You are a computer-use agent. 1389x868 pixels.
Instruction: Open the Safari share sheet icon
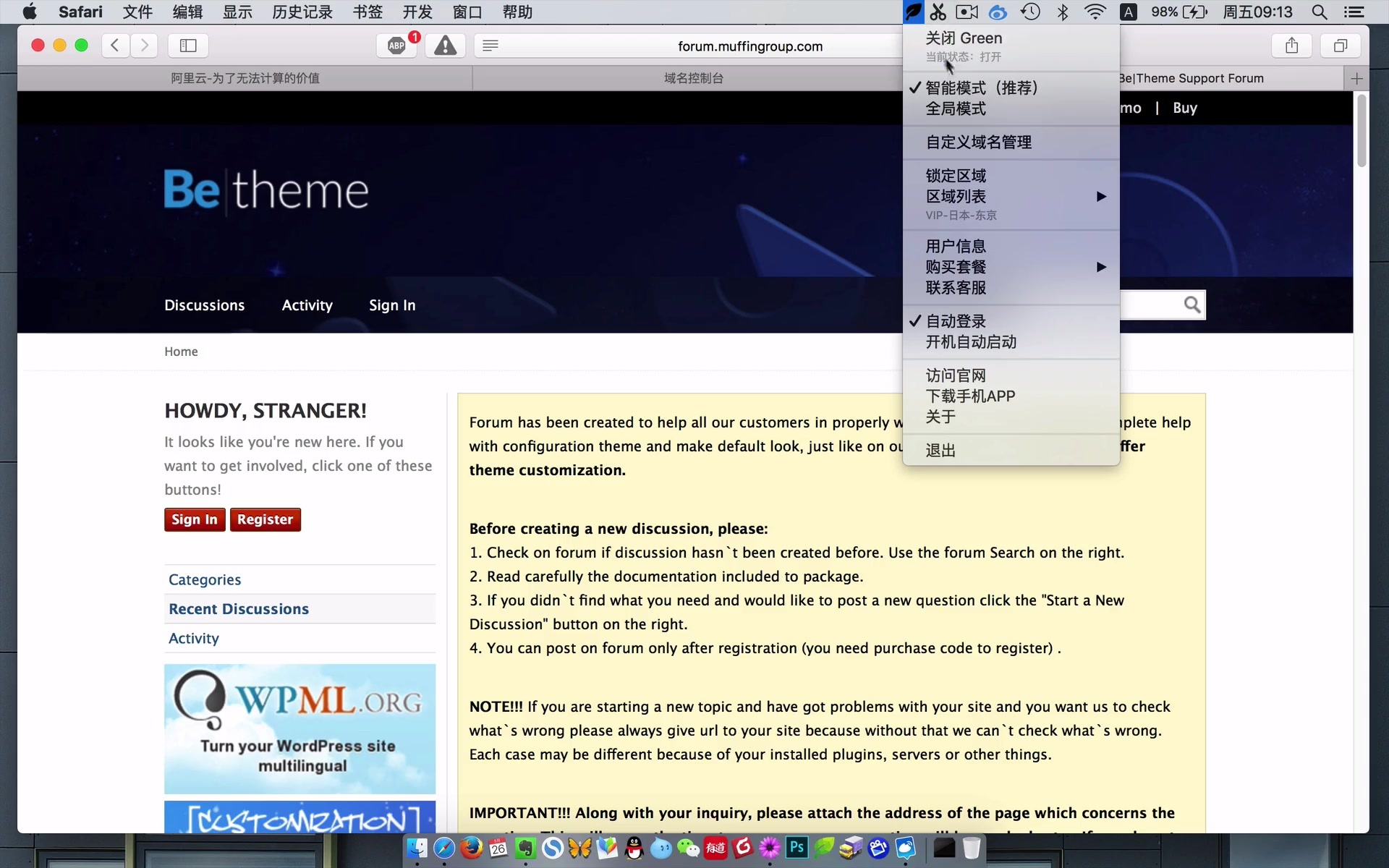point(1292,46)
